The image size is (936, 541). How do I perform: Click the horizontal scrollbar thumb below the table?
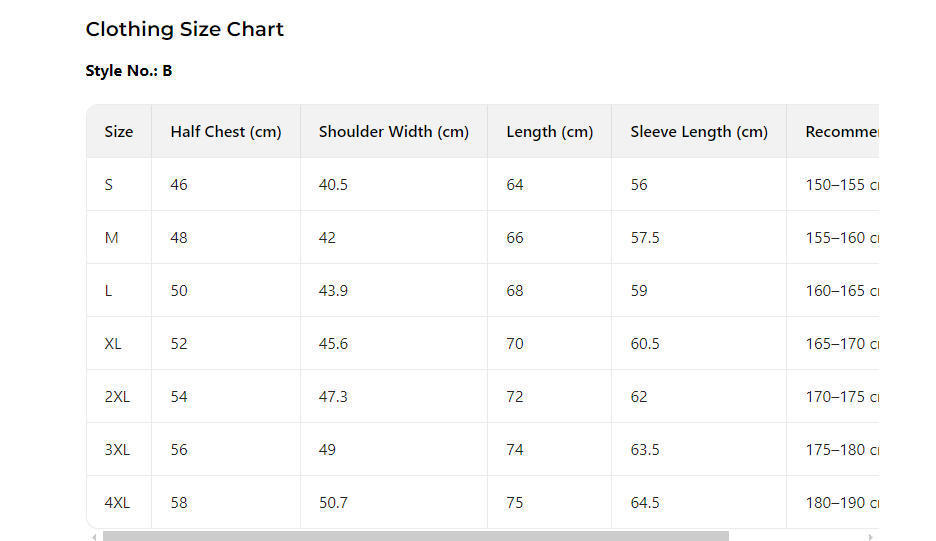[x=415, y=537]
